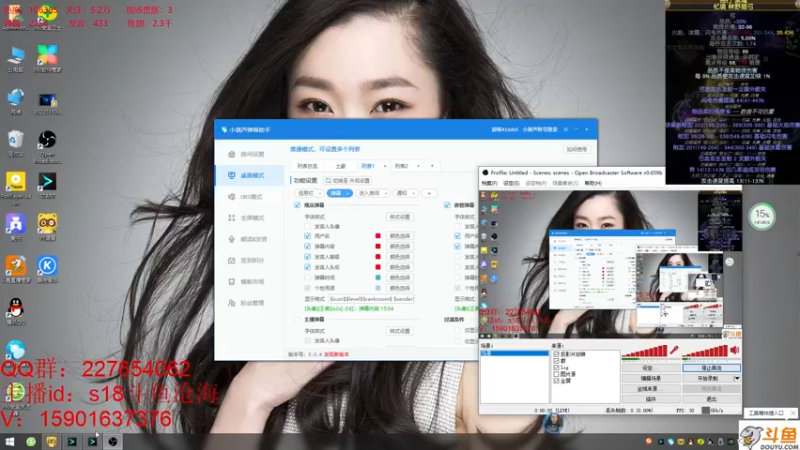Switch to OBS in the taskbar
Screen dimensions: 800x450
click(x=113, y=441)
